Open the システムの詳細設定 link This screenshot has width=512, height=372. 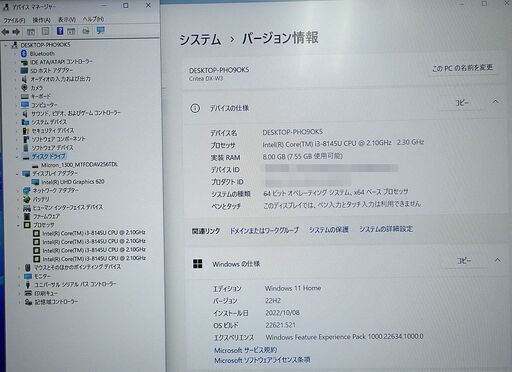[386, 229]
